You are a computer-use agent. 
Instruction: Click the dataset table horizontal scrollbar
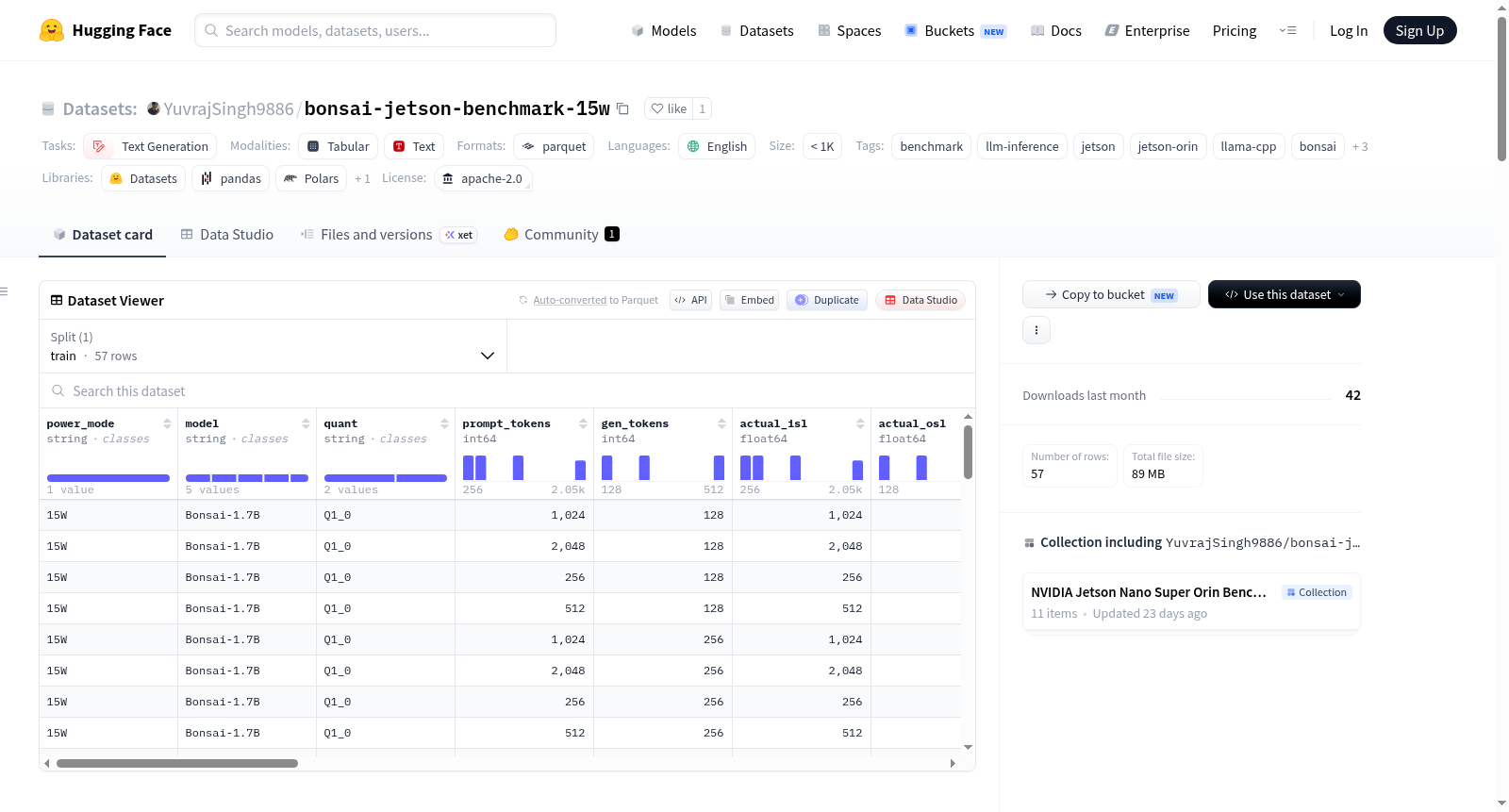[x=177, y=763]
